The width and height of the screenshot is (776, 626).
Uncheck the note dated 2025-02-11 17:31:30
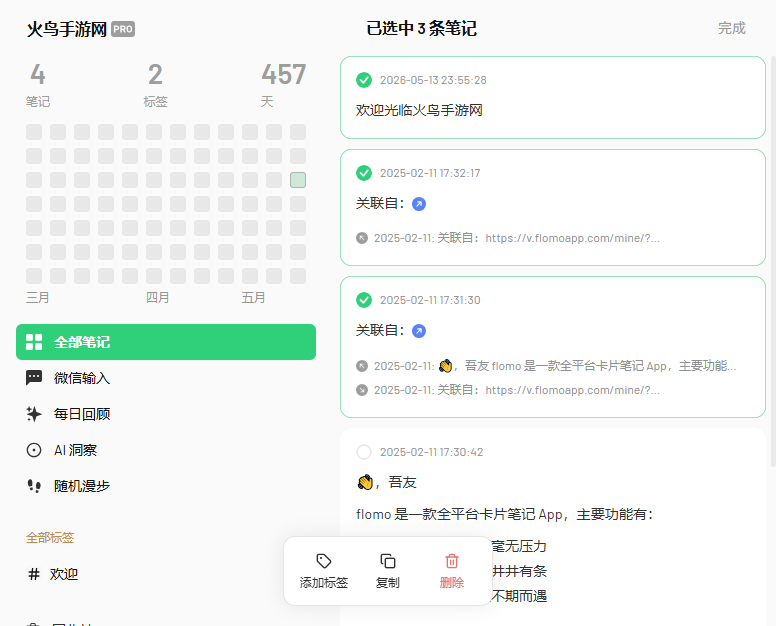point(364,300)
